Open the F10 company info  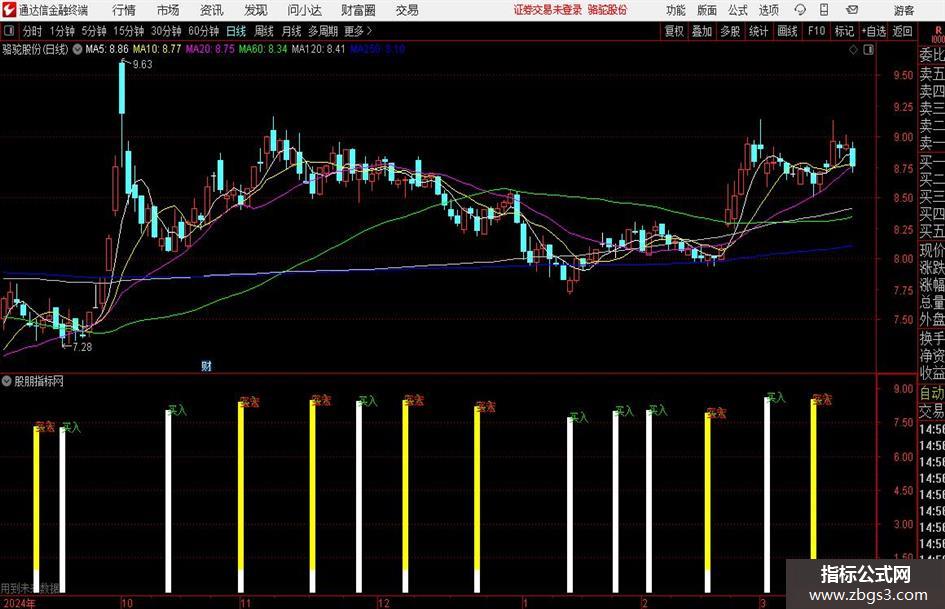tap(816, 31)
